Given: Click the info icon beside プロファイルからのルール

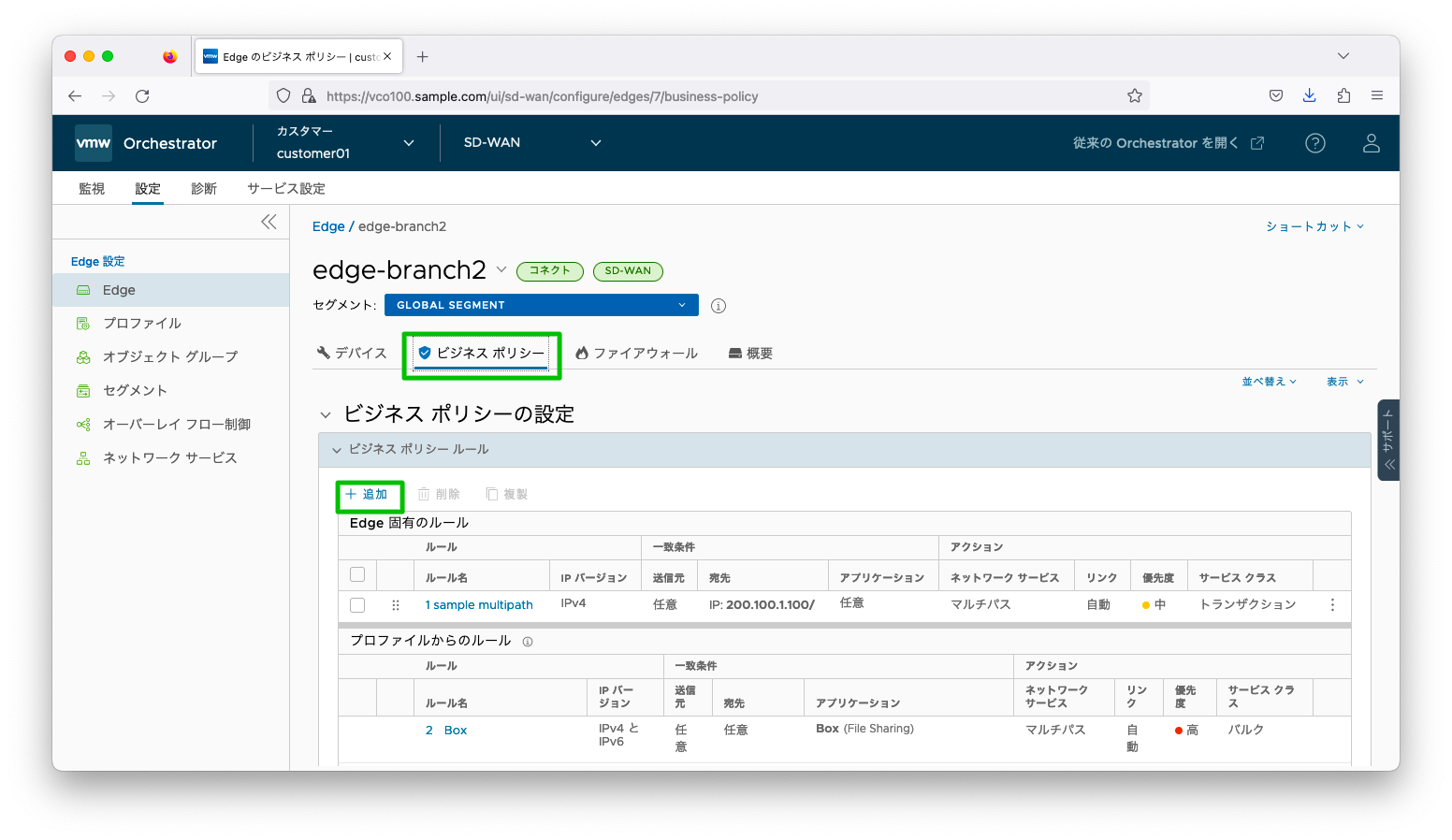Looking at the screenshot, I should click(528, 642).
